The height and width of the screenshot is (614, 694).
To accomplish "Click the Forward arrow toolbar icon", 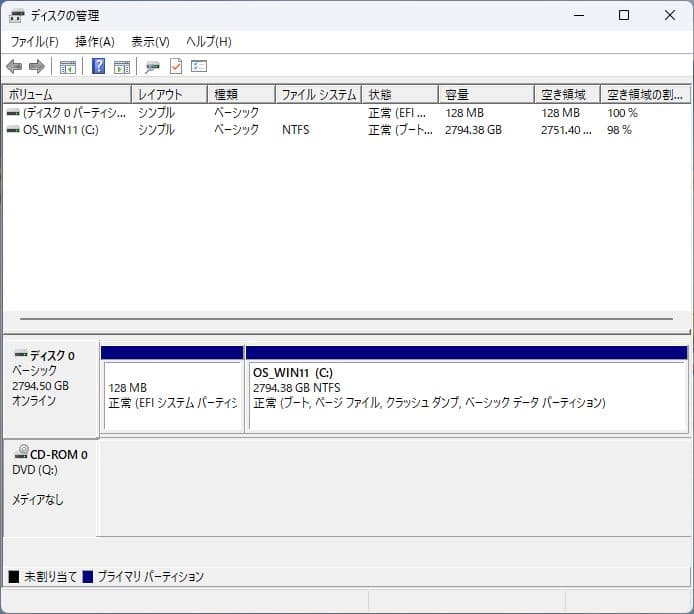I will click(37, 67).
